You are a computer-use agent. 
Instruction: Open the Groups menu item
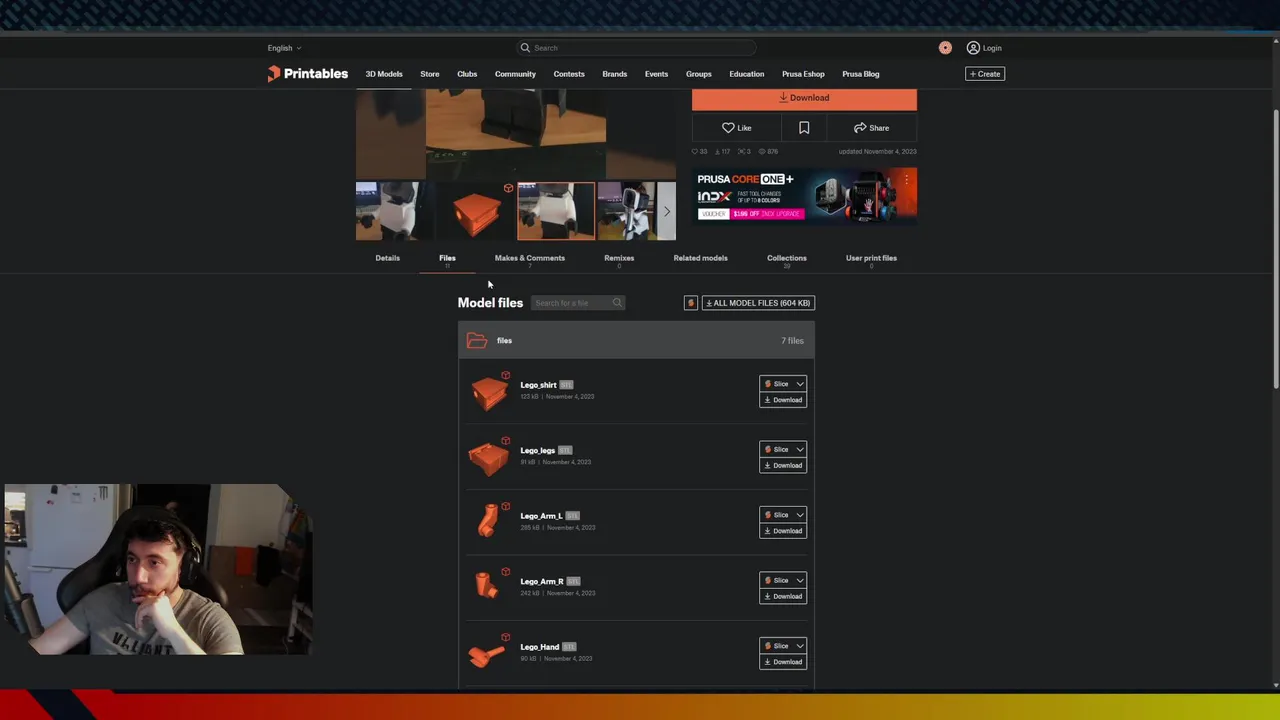(699, 74)
